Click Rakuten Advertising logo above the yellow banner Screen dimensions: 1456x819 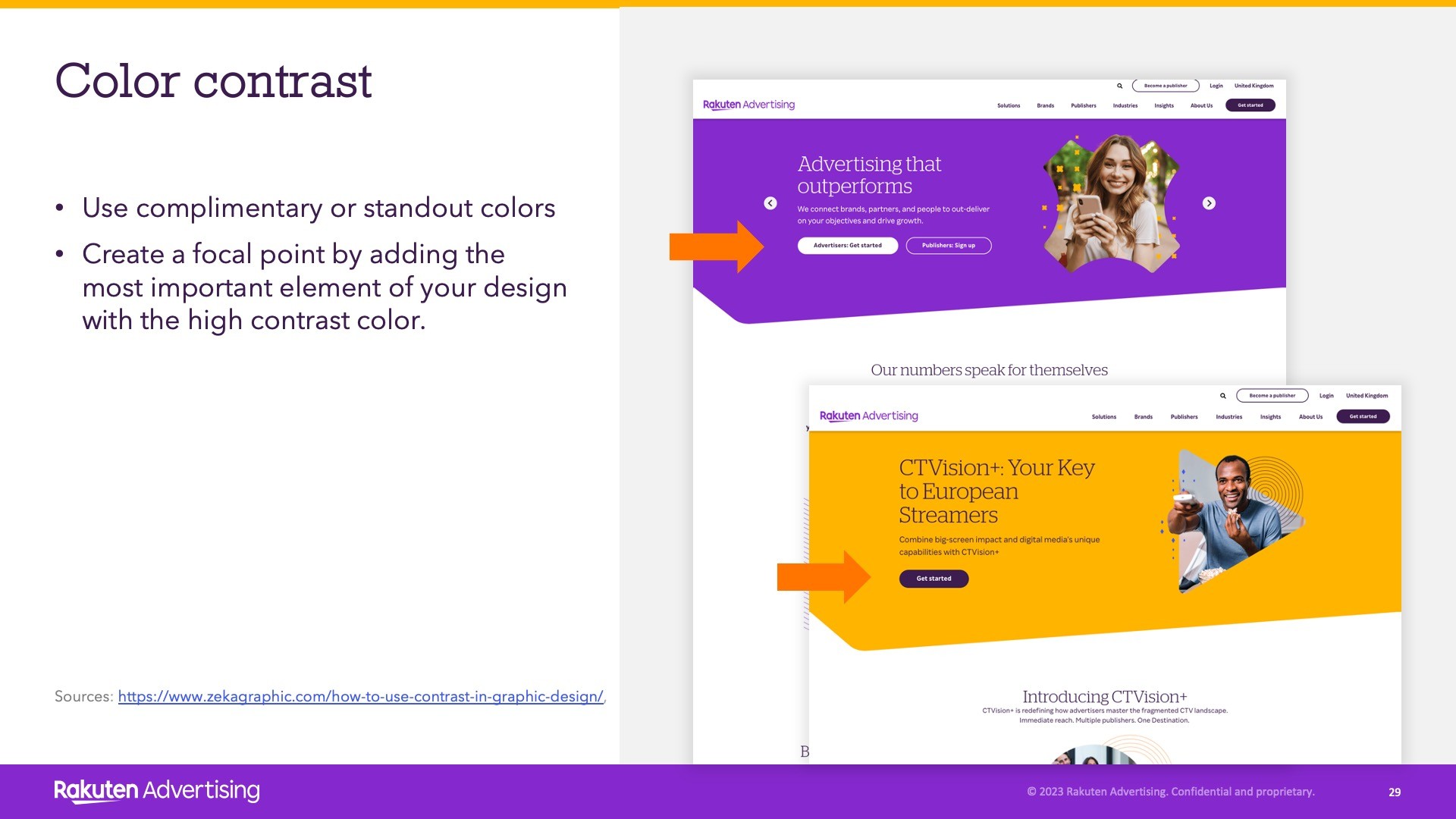[x=868, y=416]
